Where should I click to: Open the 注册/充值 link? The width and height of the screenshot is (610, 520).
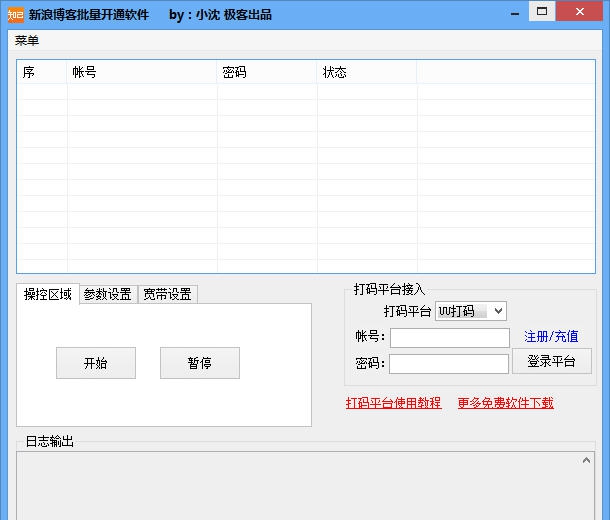click(x=551, y=337)
